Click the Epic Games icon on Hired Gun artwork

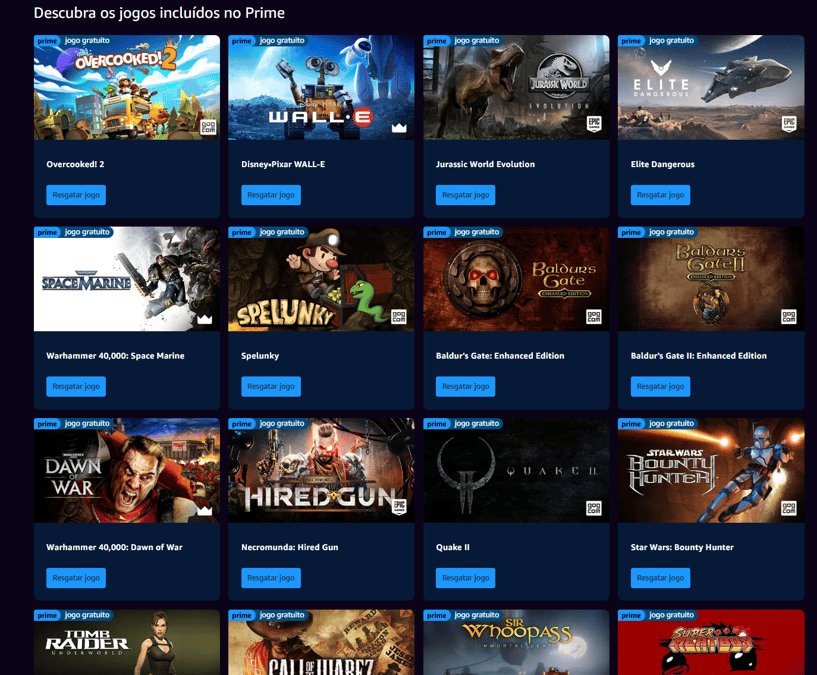pyautogui.click(x=399, y=507)
